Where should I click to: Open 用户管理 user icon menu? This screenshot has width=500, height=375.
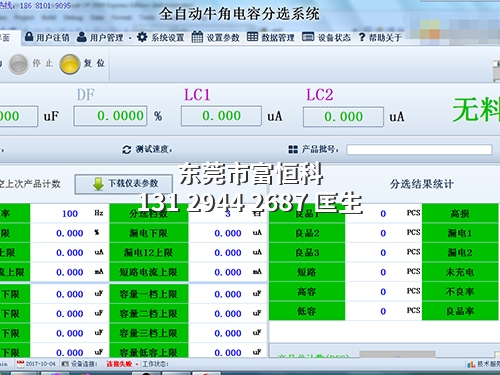coord(82,37)
